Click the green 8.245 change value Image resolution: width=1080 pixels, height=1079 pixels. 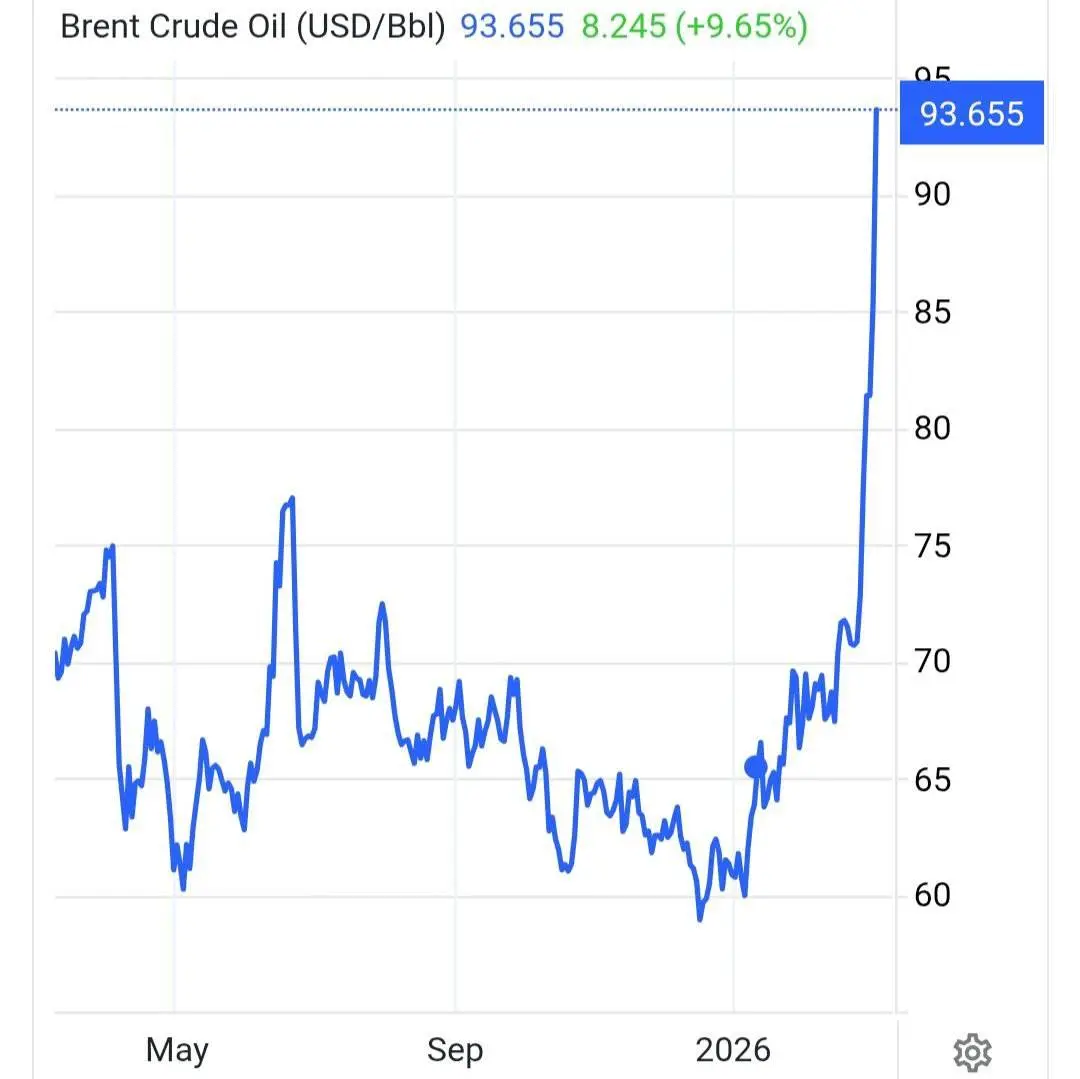pos(624,27)
